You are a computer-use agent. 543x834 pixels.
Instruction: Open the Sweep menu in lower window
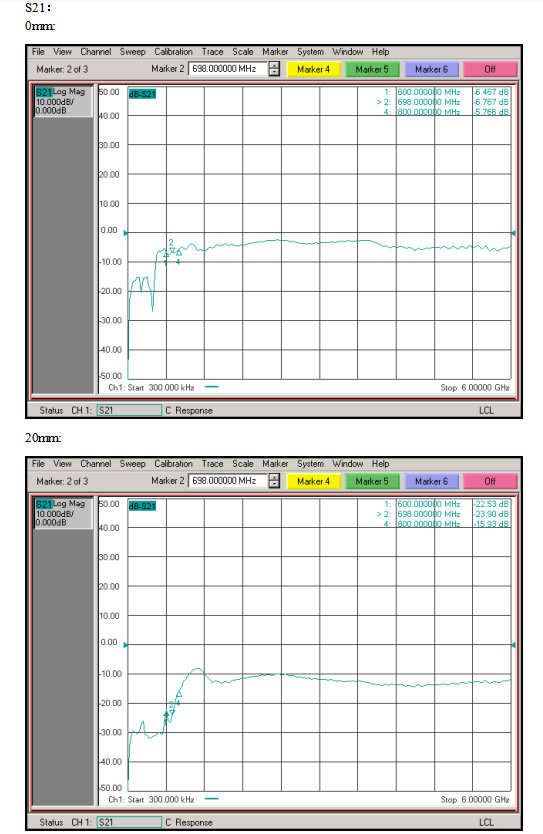click(132, 464)
